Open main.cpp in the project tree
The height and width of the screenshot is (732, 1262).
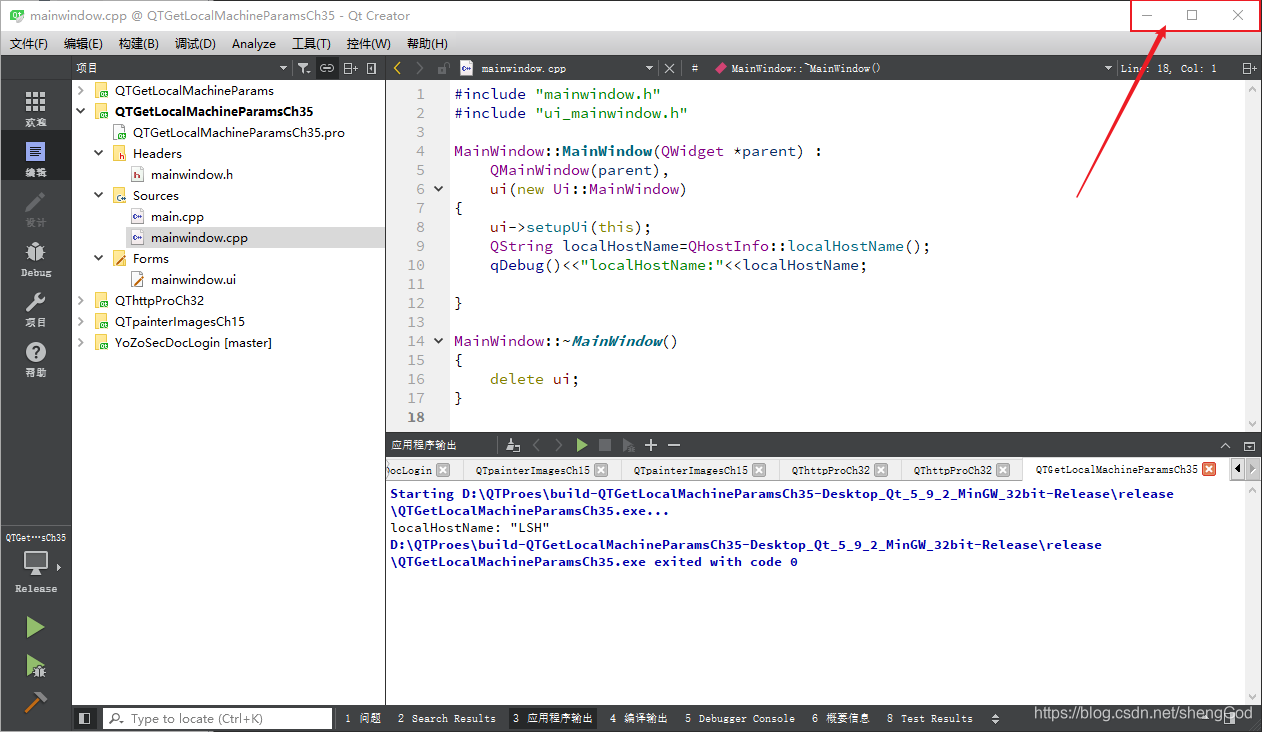pyautogui.click(x=177, y=216)
